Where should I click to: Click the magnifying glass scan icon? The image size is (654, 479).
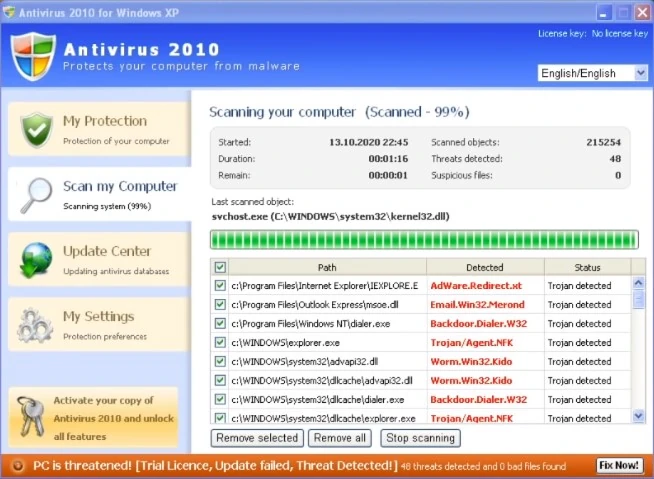coord(36,195)
